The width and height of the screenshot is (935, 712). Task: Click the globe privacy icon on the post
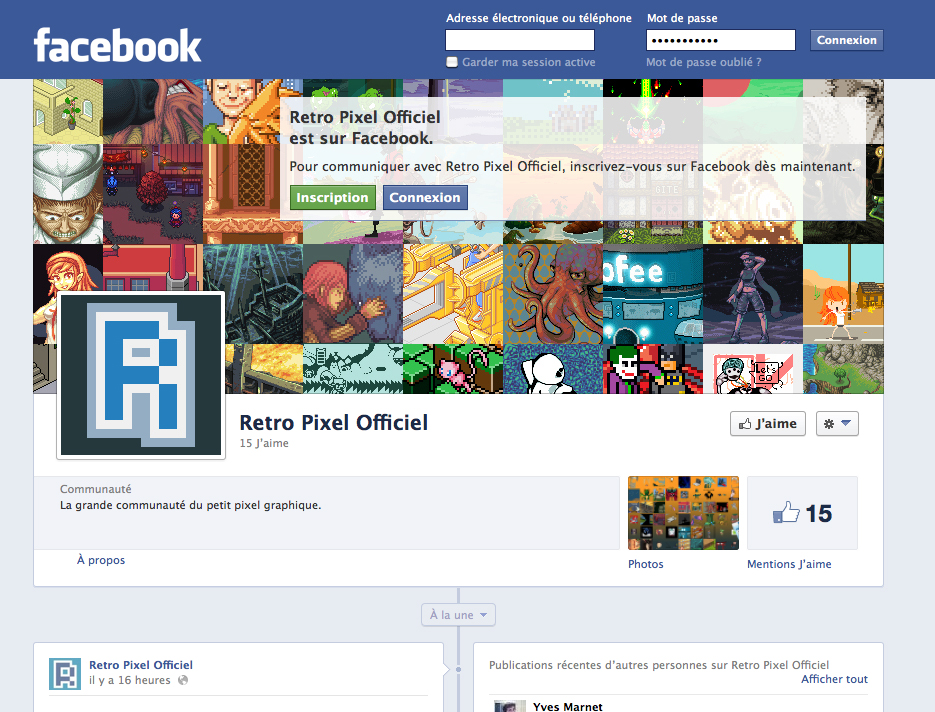[x=183, y=680]
